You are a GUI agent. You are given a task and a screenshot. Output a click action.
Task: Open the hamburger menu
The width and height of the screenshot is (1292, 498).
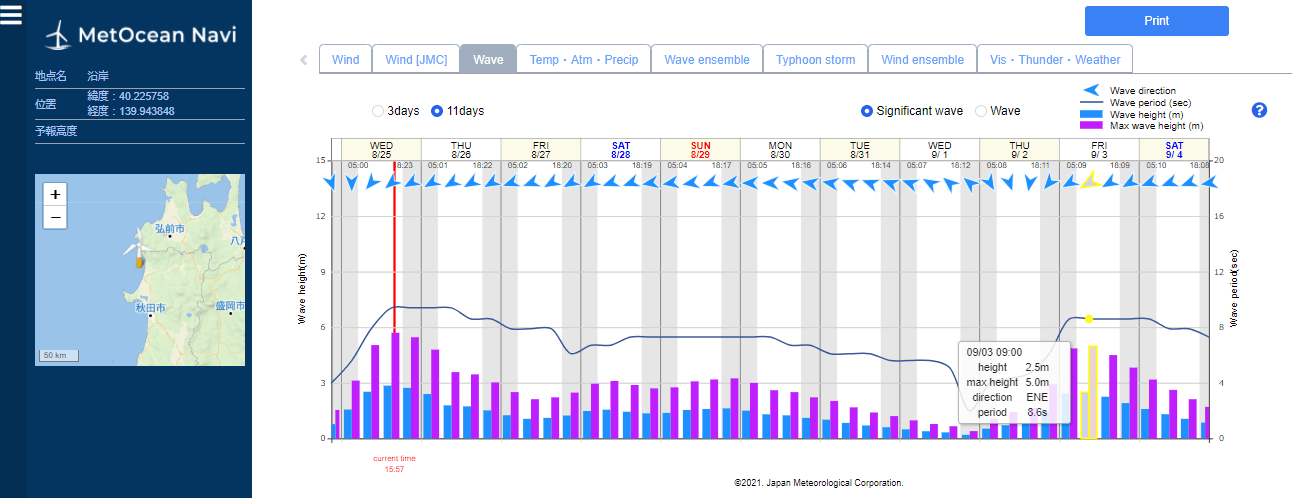point(11,16)
